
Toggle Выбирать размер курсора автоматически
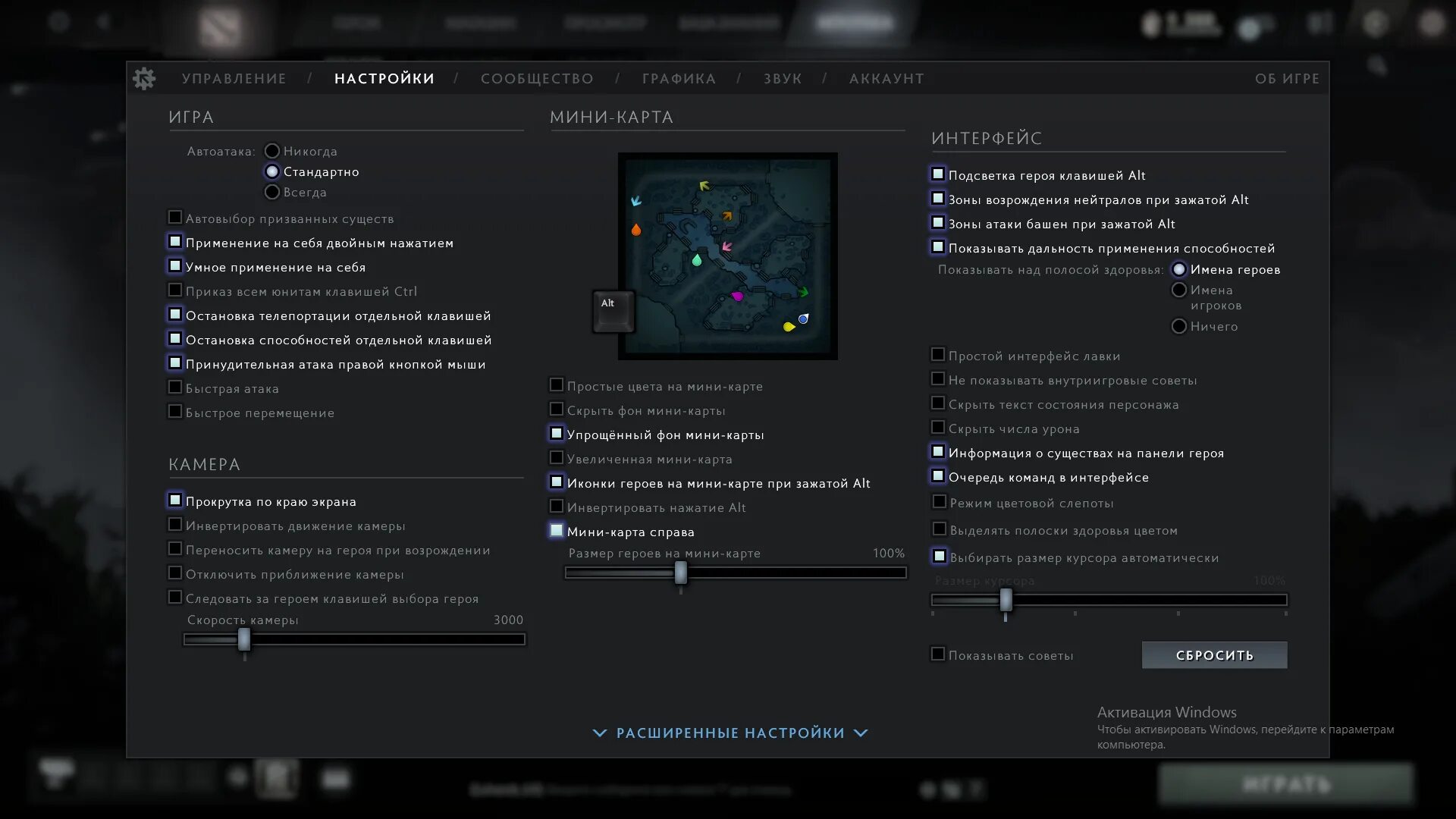click(x=940, y=557)
